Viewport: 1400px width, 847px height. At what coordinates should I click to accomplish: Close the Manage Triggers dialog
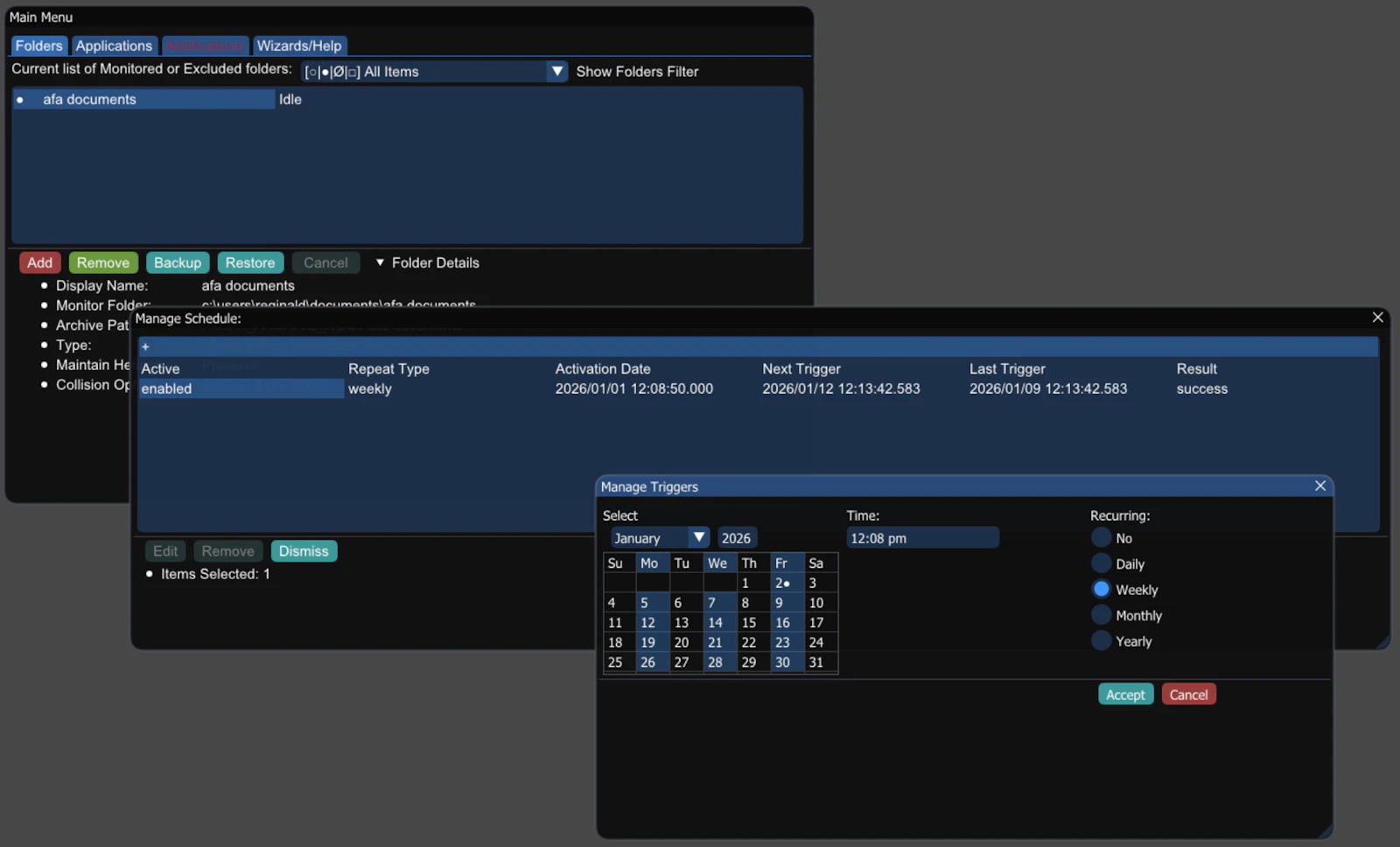pyautogui.click(x=1320, y=486)
